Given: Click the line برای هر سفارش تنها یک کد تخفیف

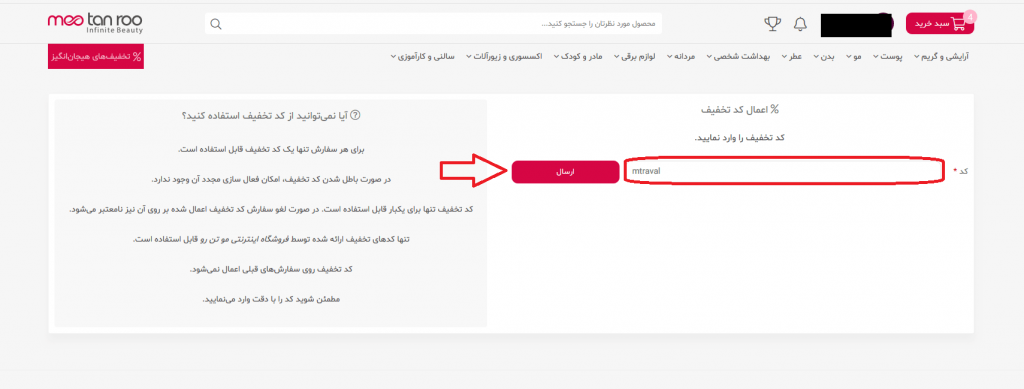Looking at the screenshot, I should click(271, 149).
